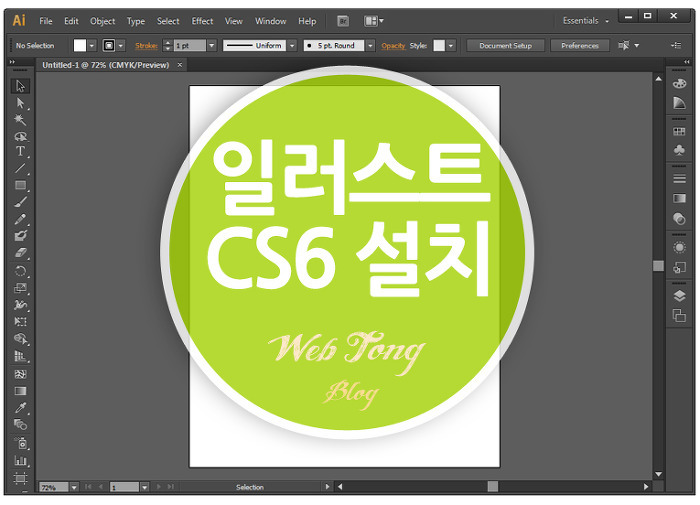Open the Layers panel icon
Viewport: 700px width, 505px height.
(x=679, y=296)
